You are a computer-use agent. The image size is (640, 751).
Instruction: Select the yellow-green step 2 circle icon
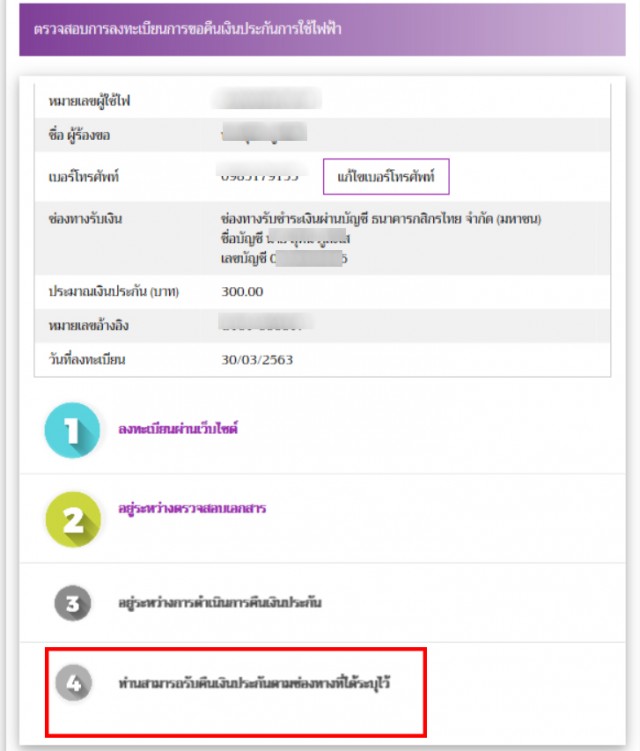pyautogui.click(x=73, y=519)
